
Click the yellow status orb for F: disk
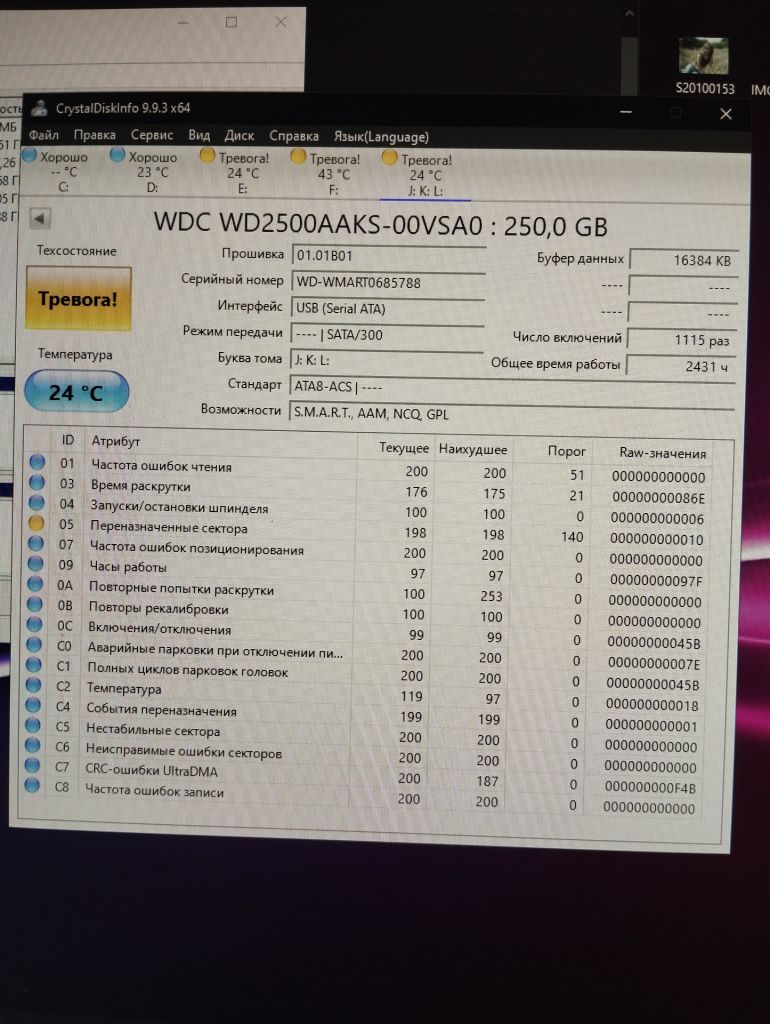(x=298, y=156)
